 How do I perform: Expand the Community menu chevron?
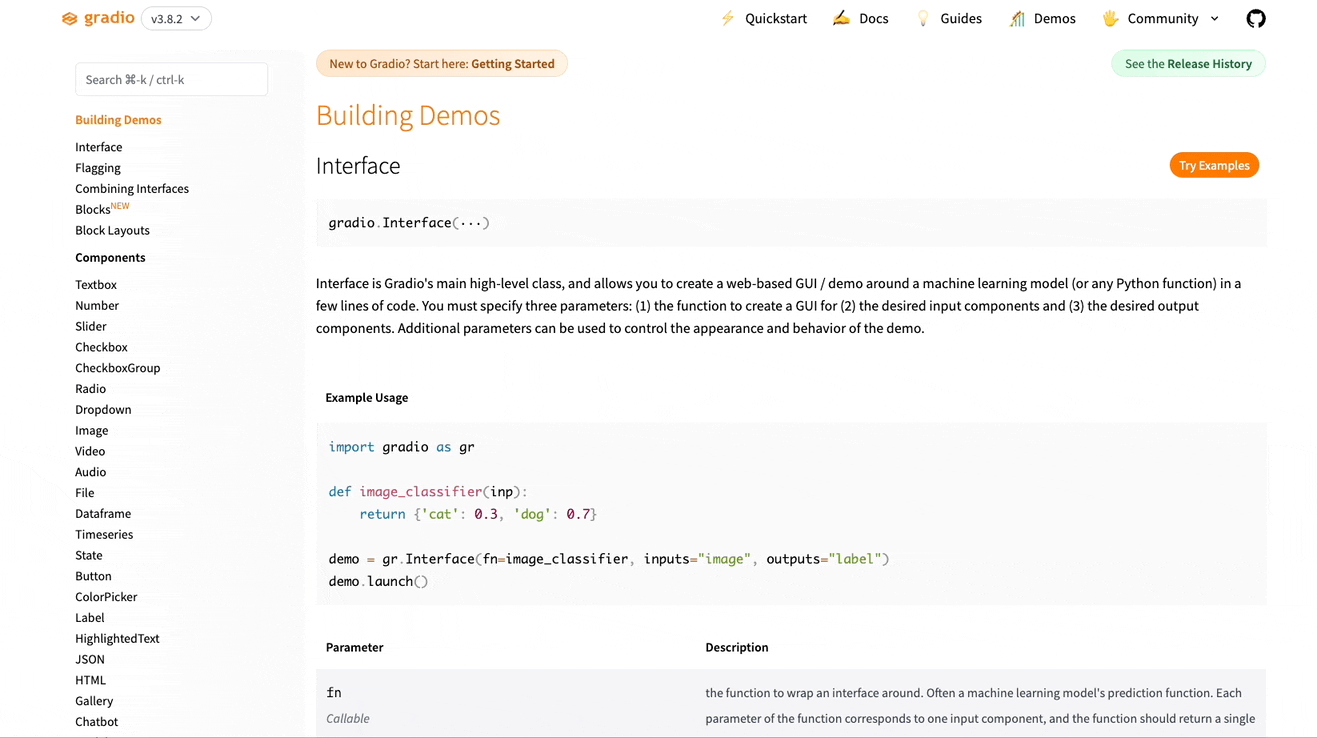(1215, 19)
